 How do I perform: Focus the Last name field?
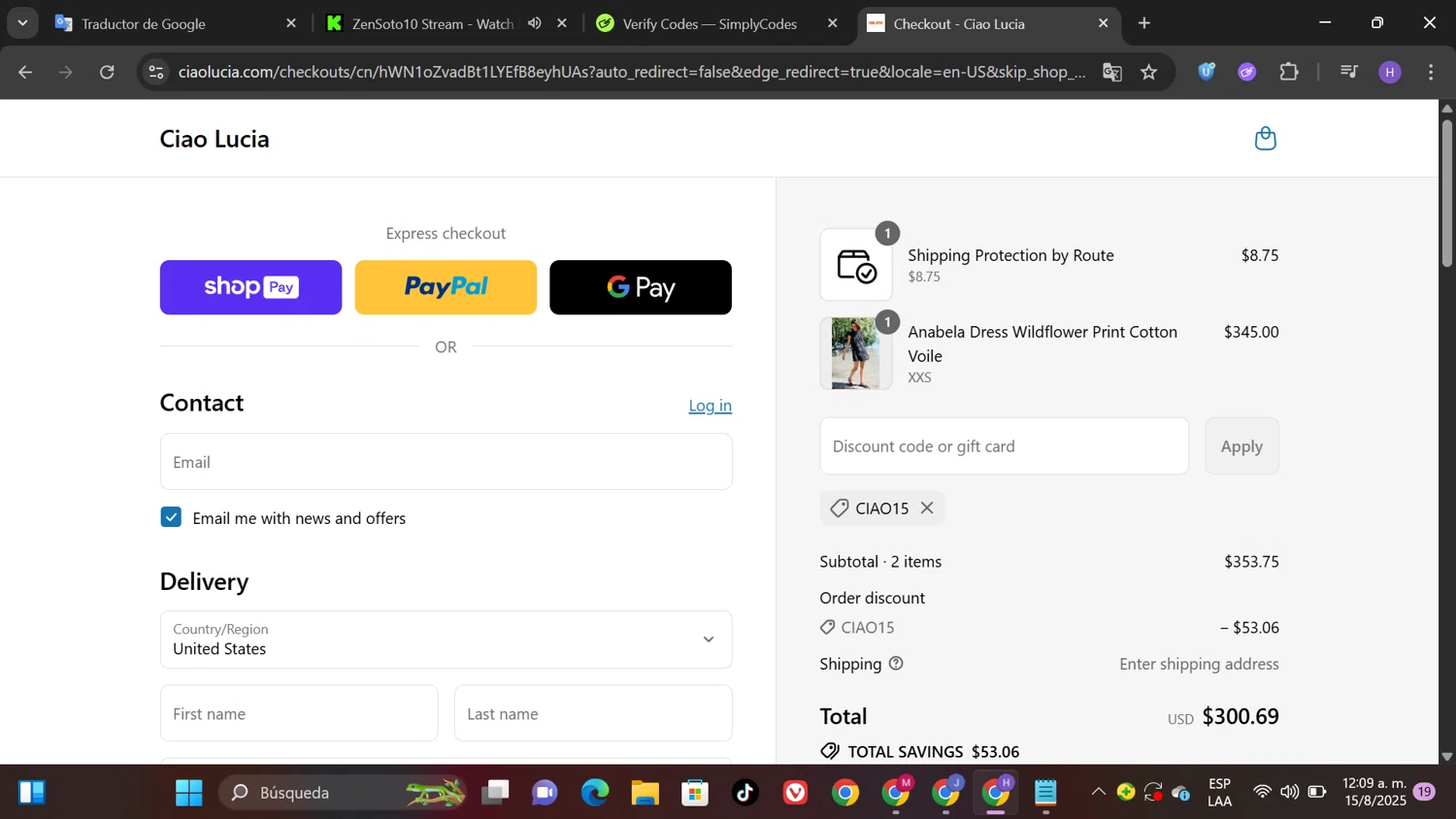pos(593,713)
